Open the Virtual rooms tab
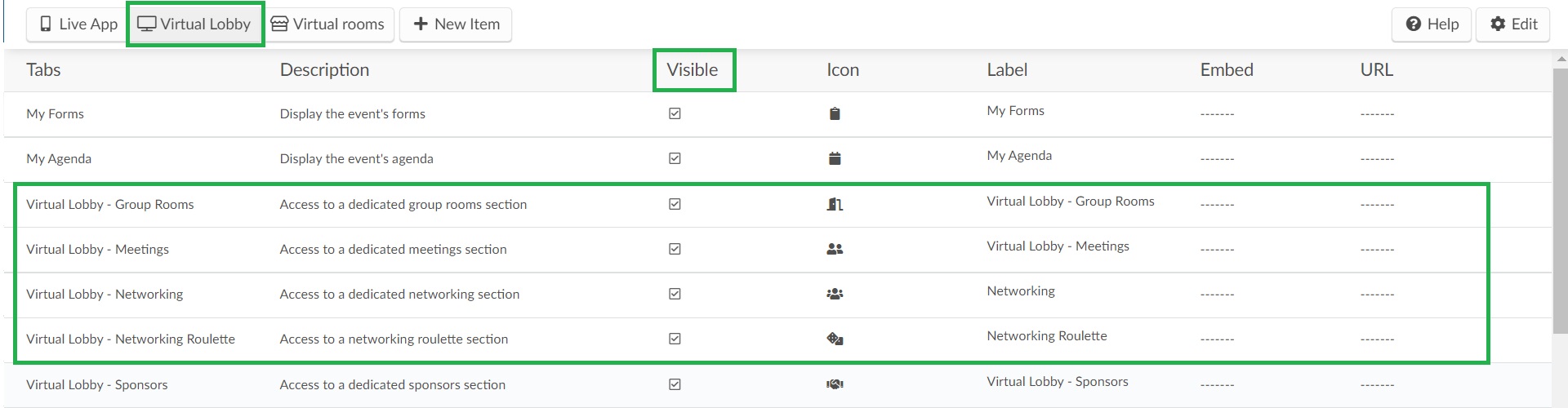The width and height of the screenshot is (1568, 408). click(x=329, y=24)
